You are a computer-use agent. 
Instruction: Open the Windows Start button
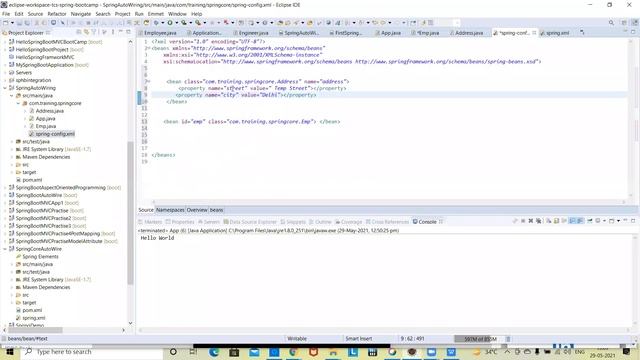[9, 351]
